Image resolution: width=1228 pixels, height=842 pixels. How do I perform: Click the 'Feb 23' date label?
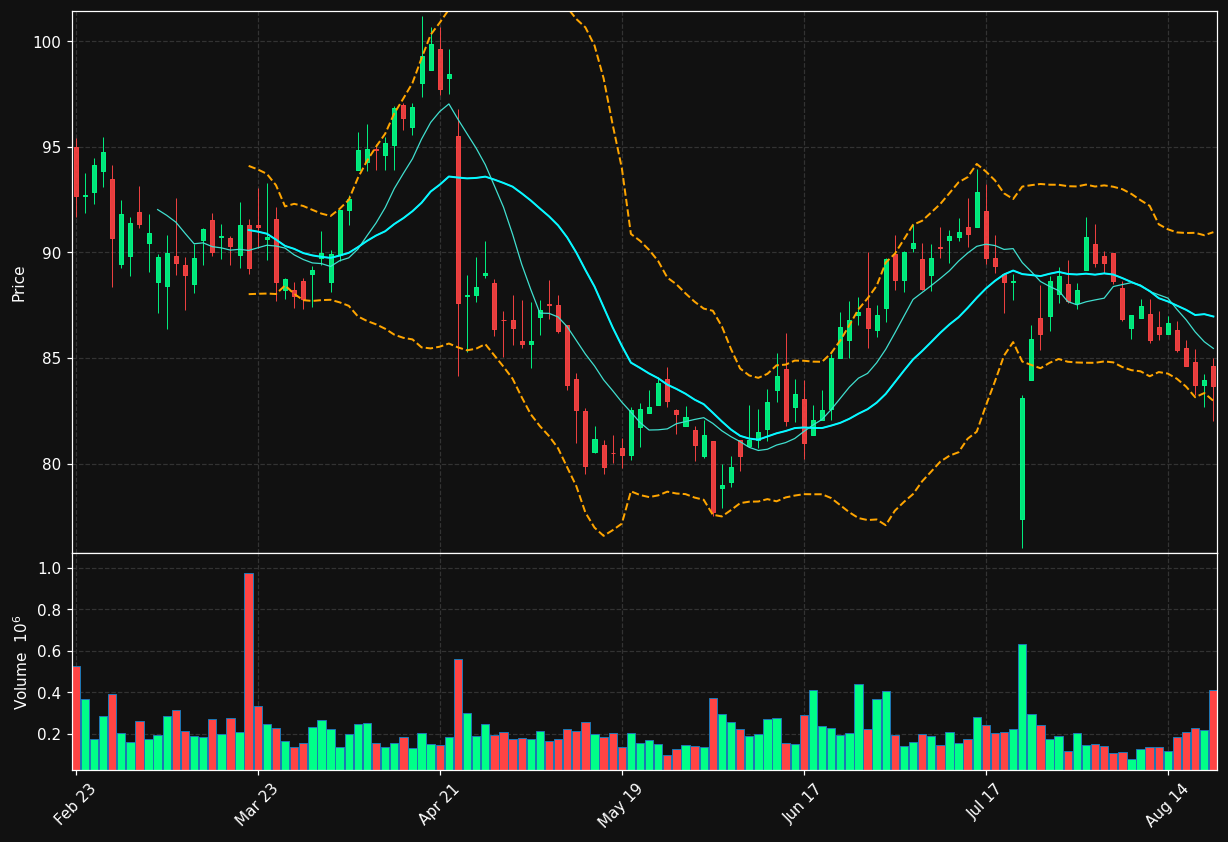pos(74,802)
